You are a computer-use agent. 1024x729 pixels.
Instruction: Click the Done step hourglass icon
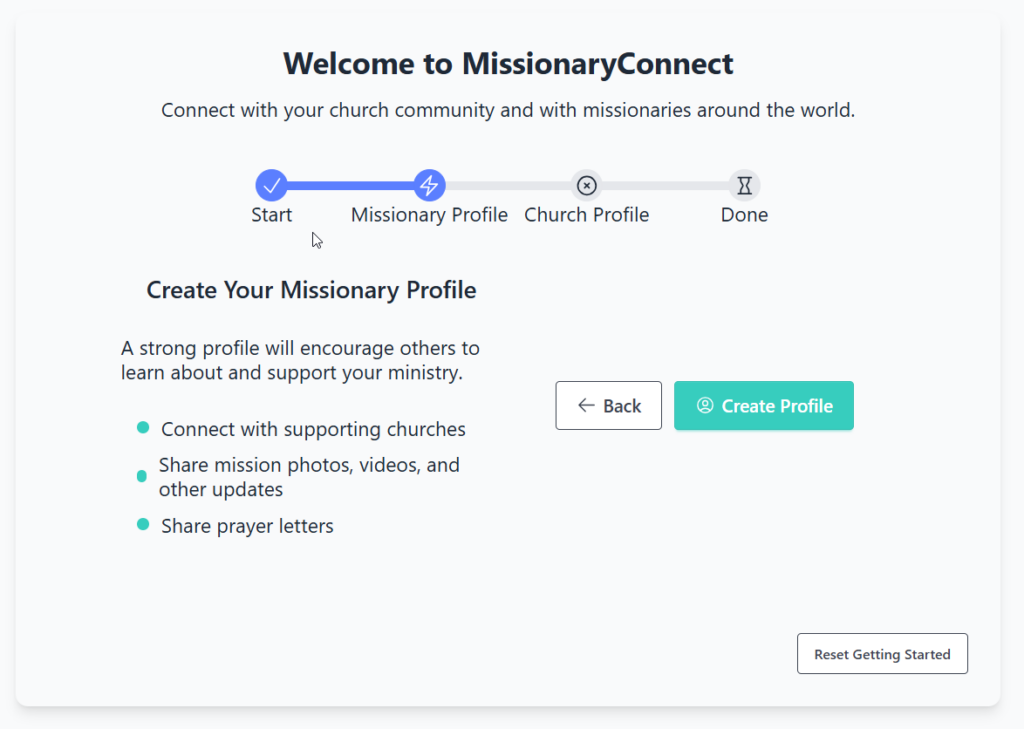(x=744, y=185)
